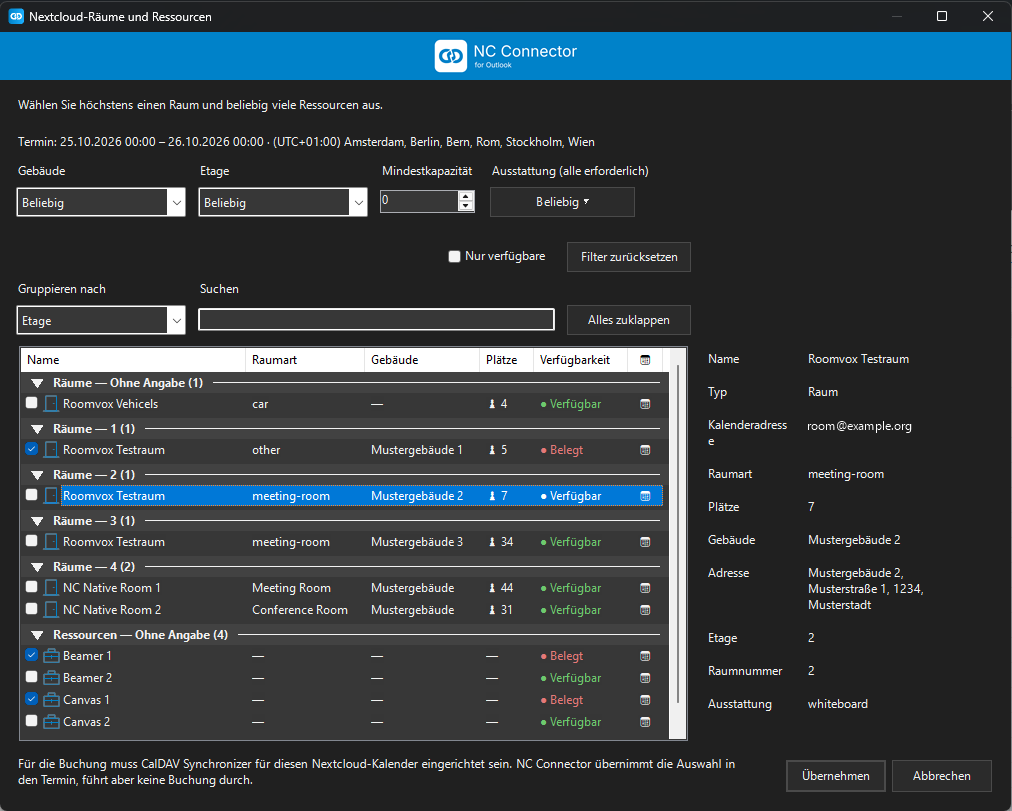Click the door icon beside Roomvox Vehicels
The image size is (1012, 811).
pyautogui.click(x=51, y=404)
